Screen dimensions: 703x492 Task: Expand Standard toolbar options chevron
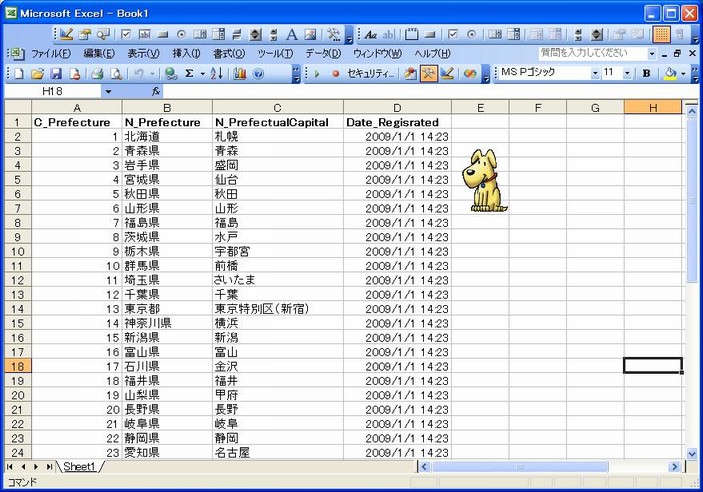[x=296, y=74]
